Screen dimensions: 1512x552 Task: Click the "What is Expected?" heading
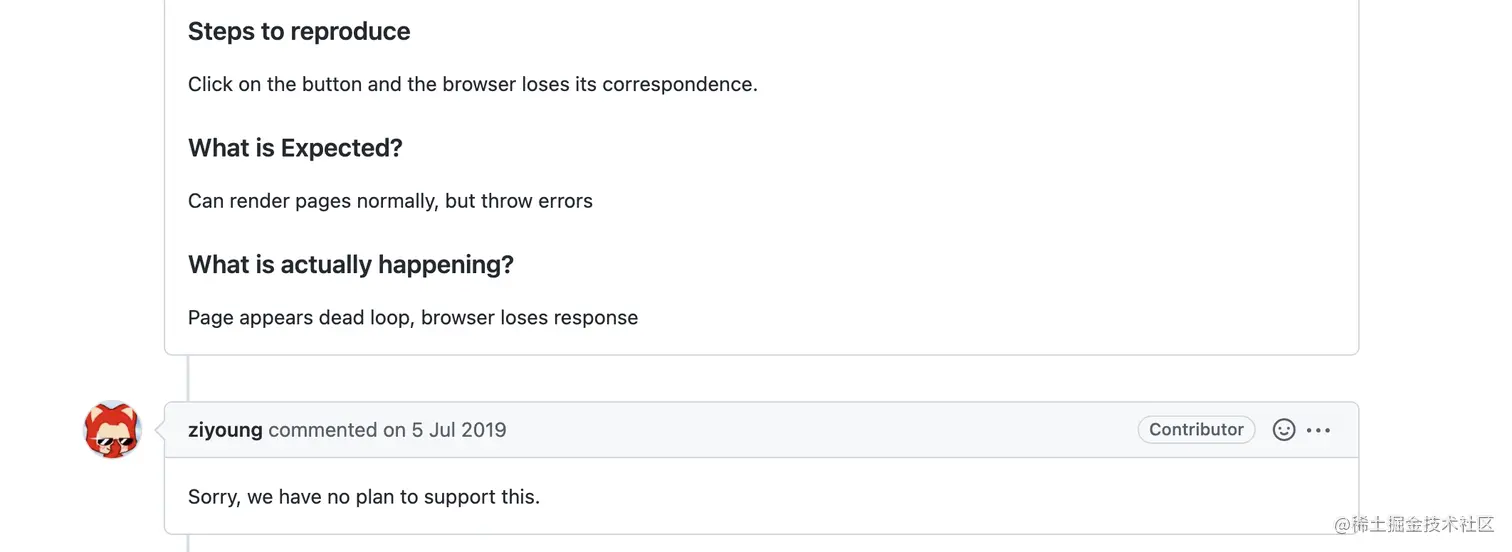(x=295, y=148)
